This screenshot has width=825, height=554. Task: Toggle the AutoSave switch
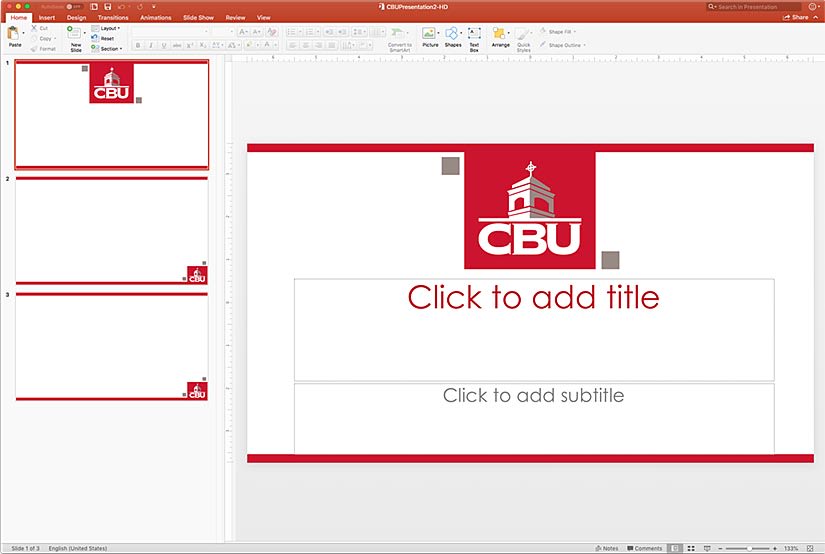coord(74,7)
